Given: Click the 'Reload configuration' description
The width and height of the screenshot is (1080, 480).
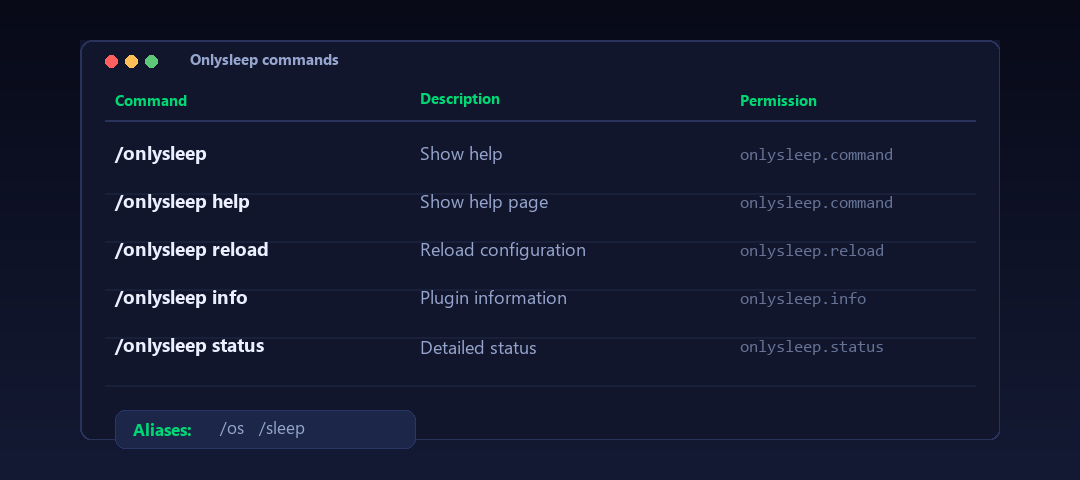Looking at the screenshot, I should click(503, 250).
